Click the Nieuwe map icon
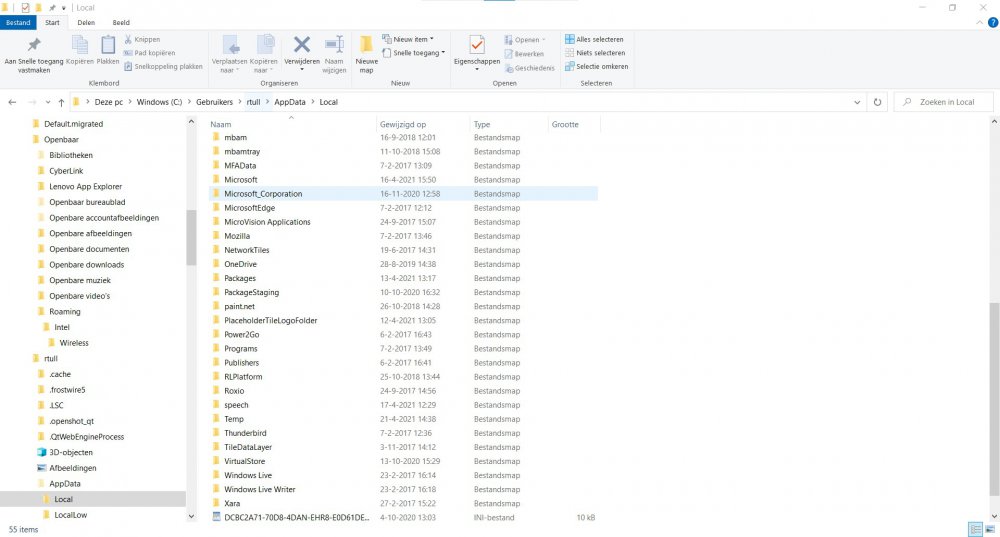 [366, 52]
